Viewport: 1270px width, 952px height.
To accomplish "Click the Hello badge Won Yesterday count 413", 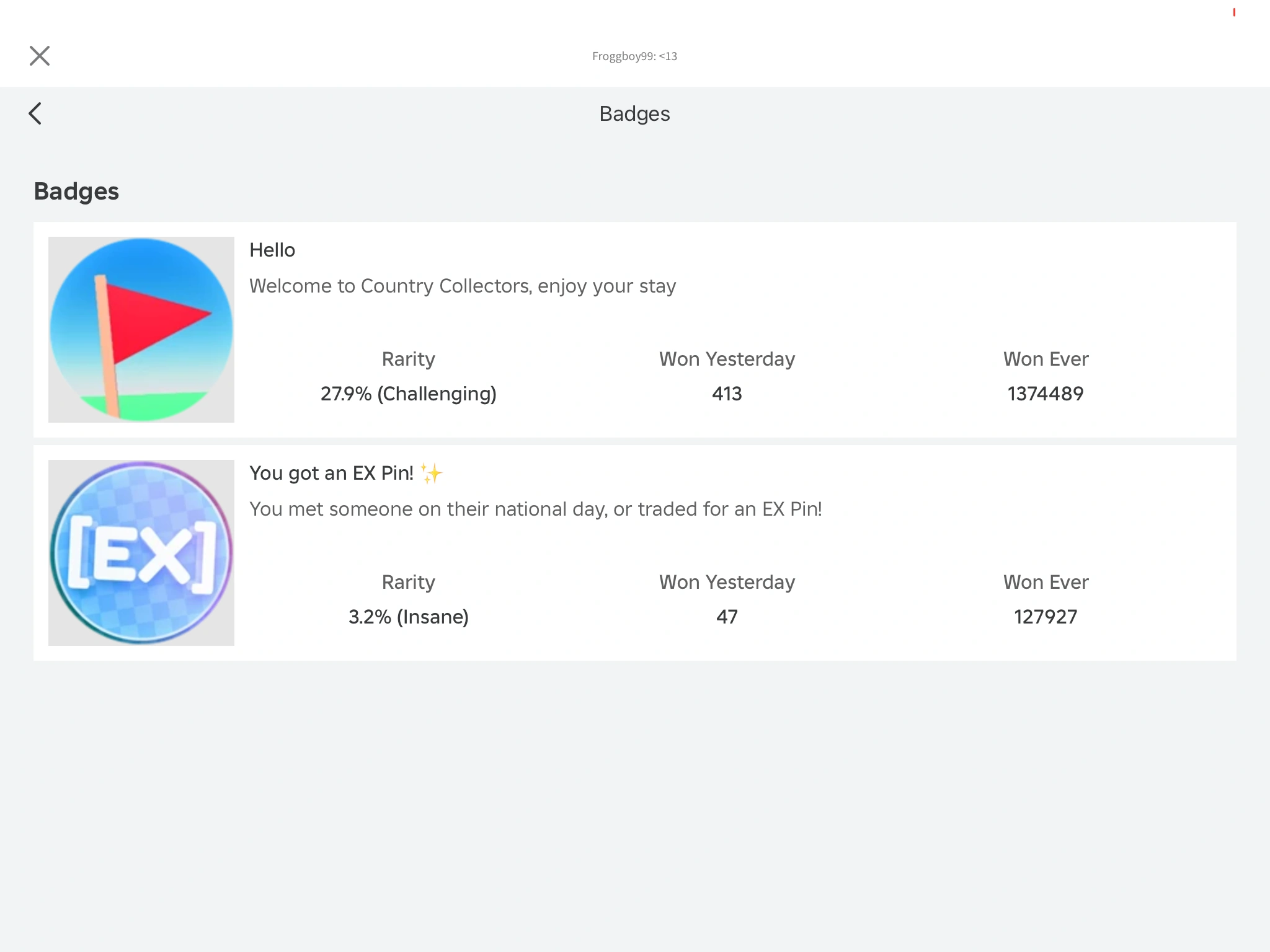I will click(x=727, y=394).
